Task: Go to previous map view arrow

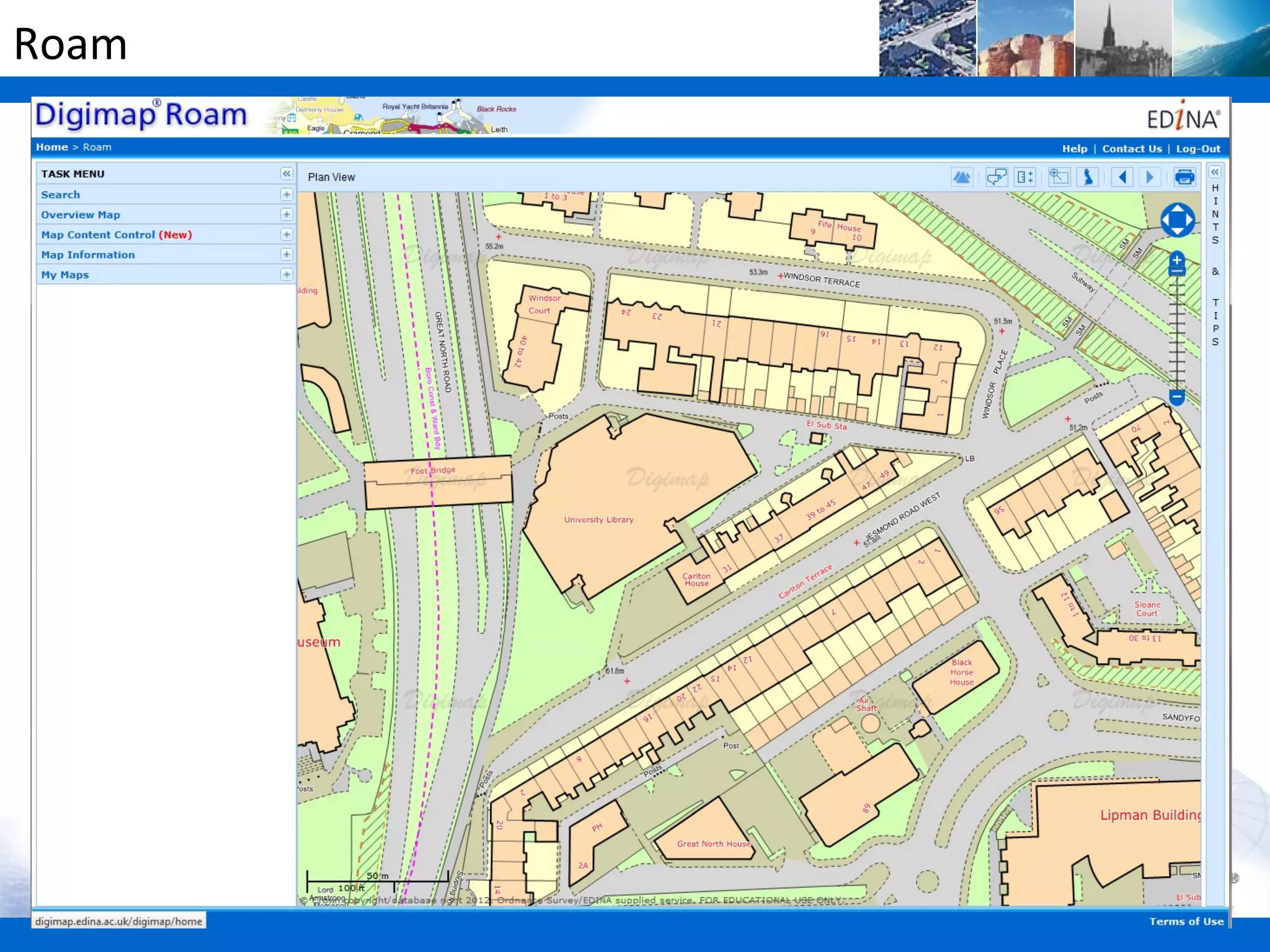Action: 1122,177
